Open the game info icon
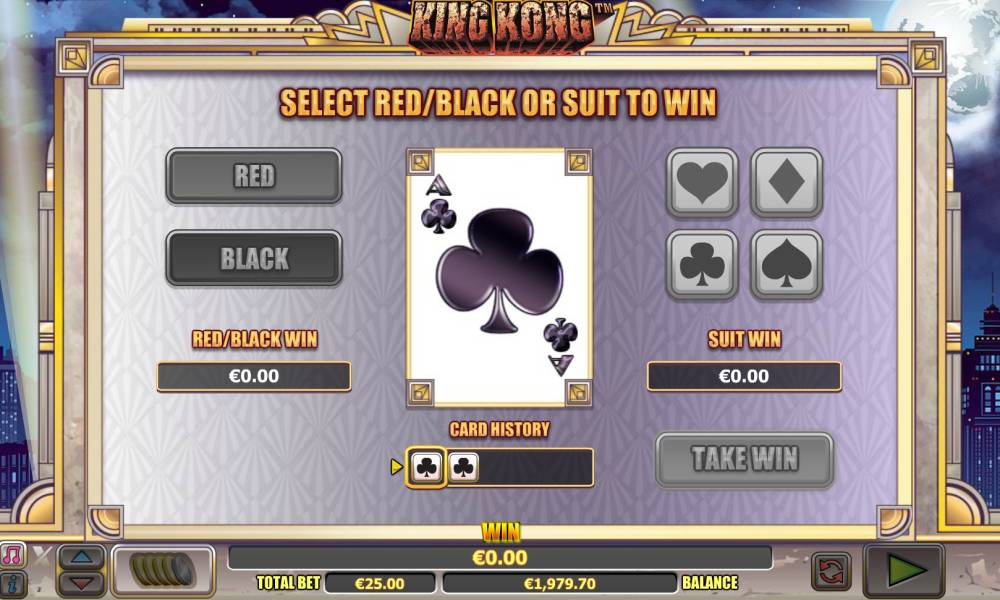The height and width of the screenshot is (600, 1000). point(13,583)
